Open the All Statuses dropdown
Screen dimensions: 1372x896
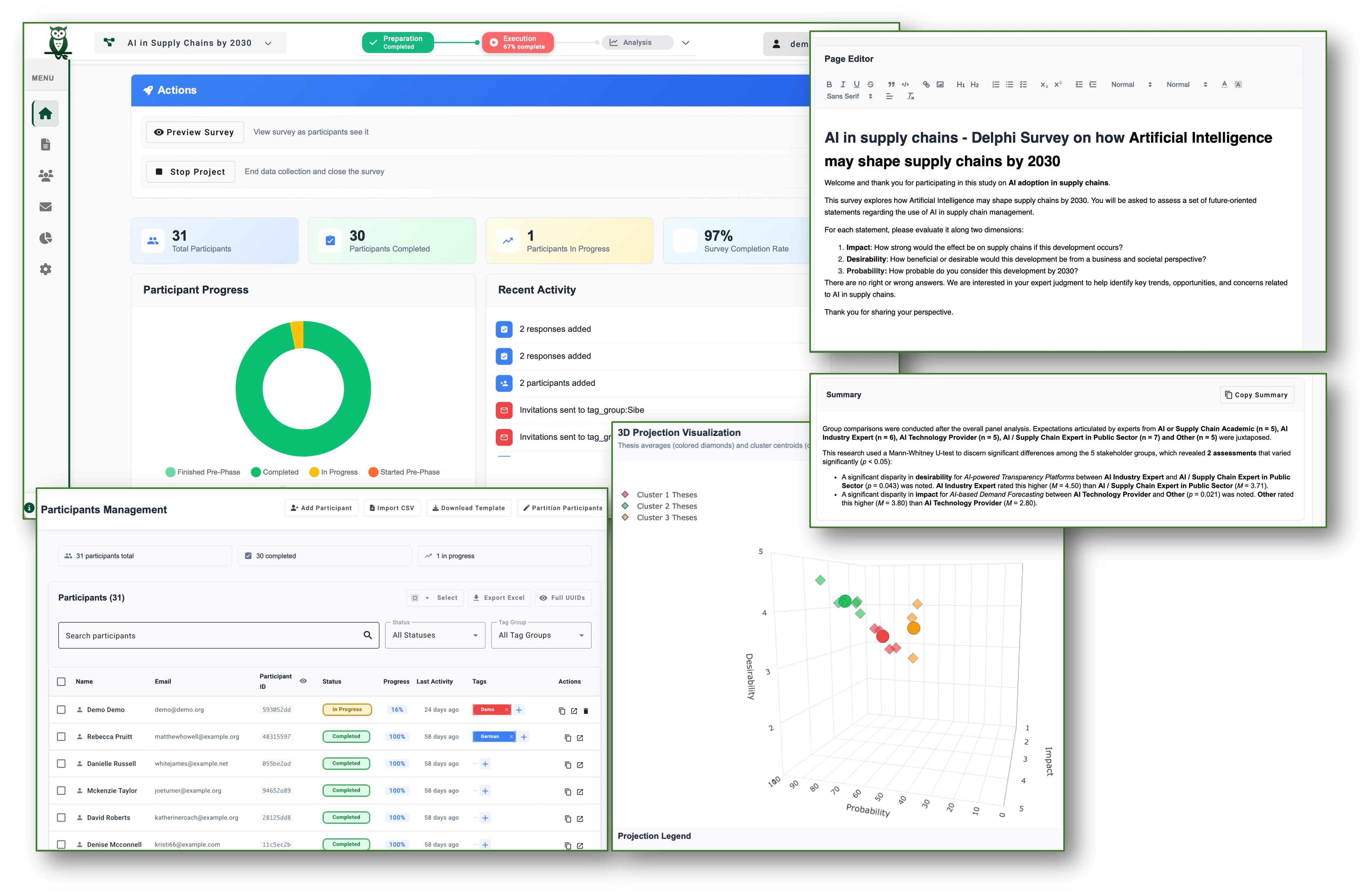(435, 635)
